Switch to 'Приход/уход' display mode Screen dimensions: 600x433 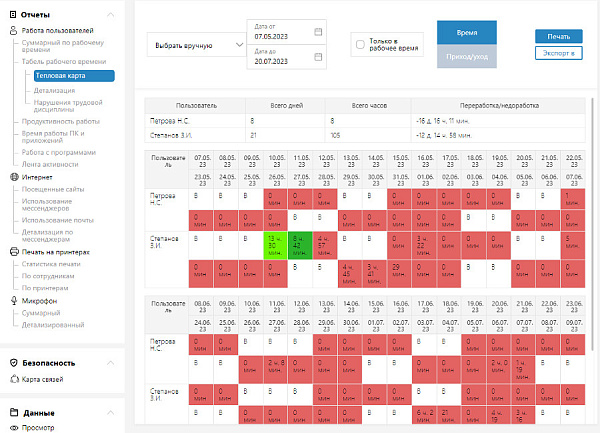coord(467,57)
